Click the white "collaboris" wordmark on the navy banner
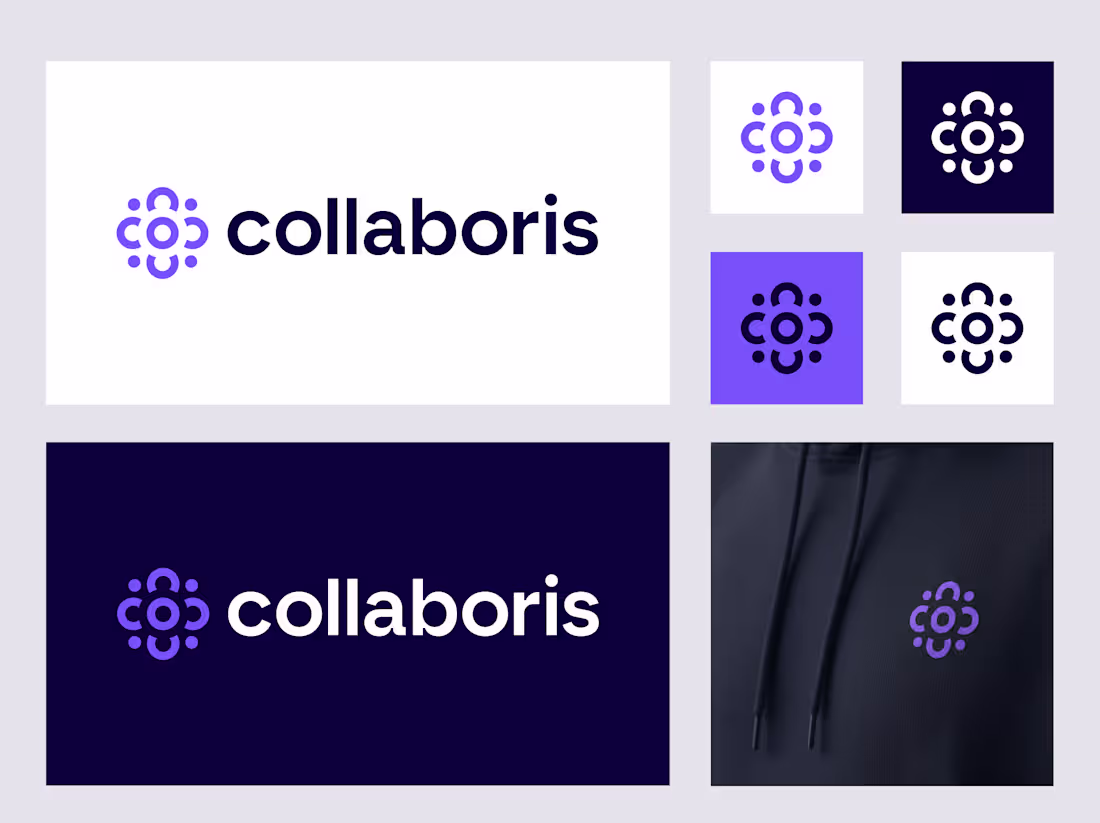Viewport: 1100px width, 823px height. coord(413,607)
